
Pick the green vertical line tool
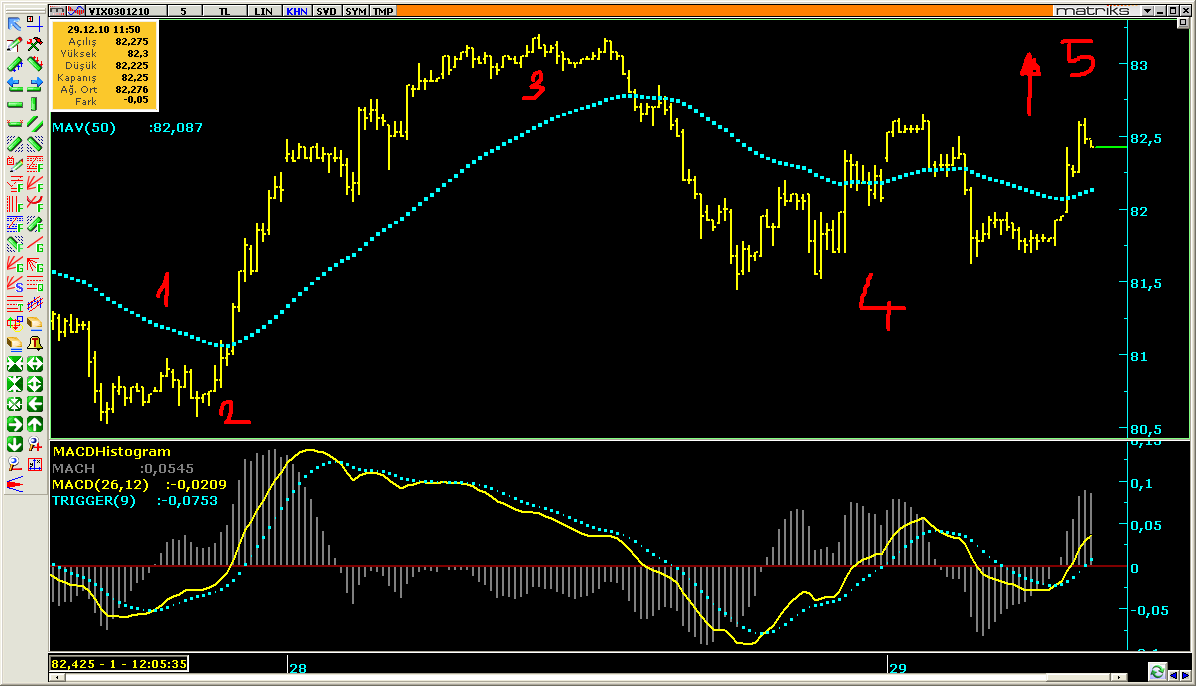click(x=35, y=104)
